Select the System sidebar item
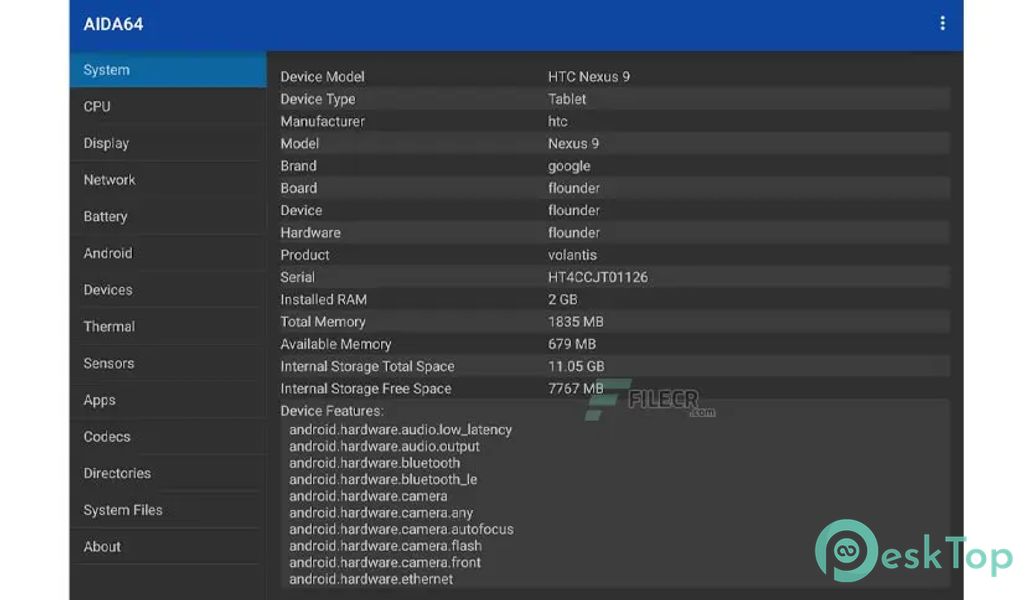This screenshot has height=600, width=1036. (168, 69)
